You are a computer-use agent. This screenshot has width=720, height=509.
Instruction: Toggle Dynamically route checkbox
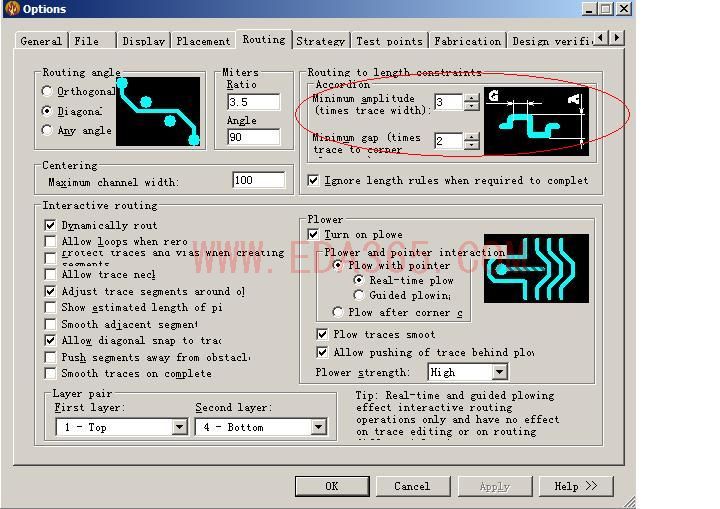[x=51, y=226]
